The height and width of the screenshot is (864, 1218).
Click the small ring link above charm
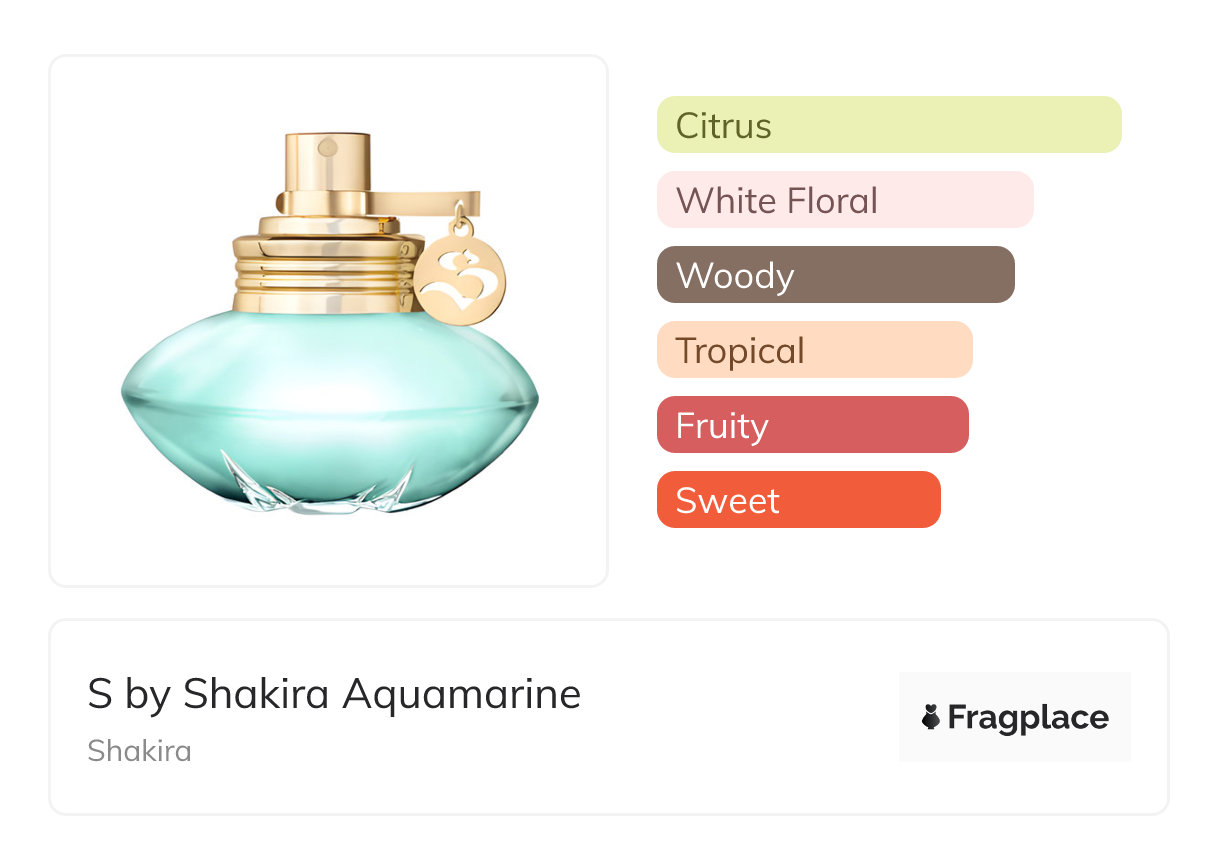[x=460, y=220]
